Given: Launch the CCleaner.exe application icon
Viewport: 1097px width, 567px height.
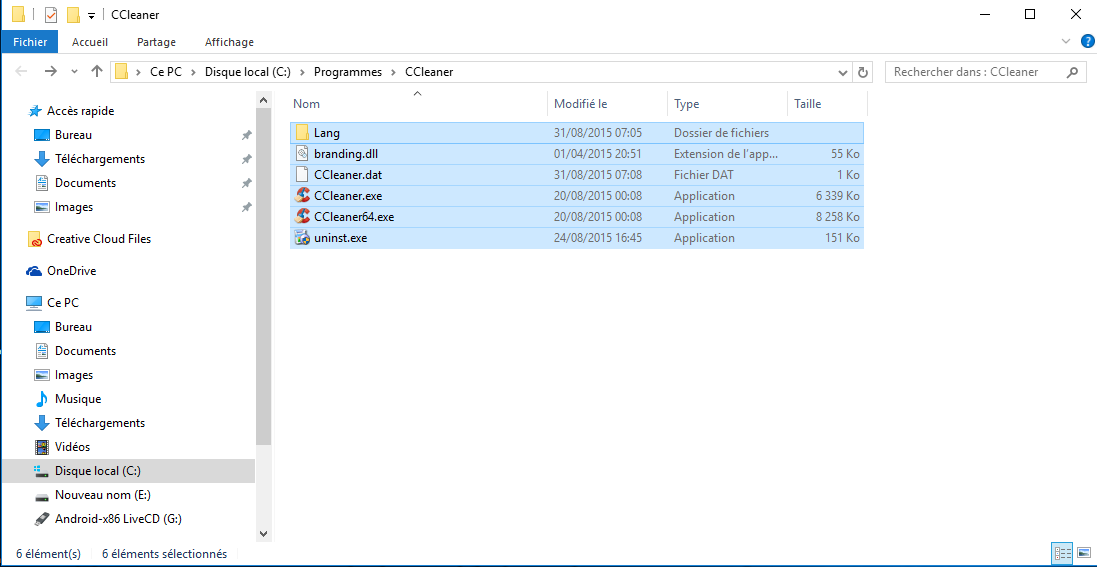Looking at the screenshot, I should (302, 195).
